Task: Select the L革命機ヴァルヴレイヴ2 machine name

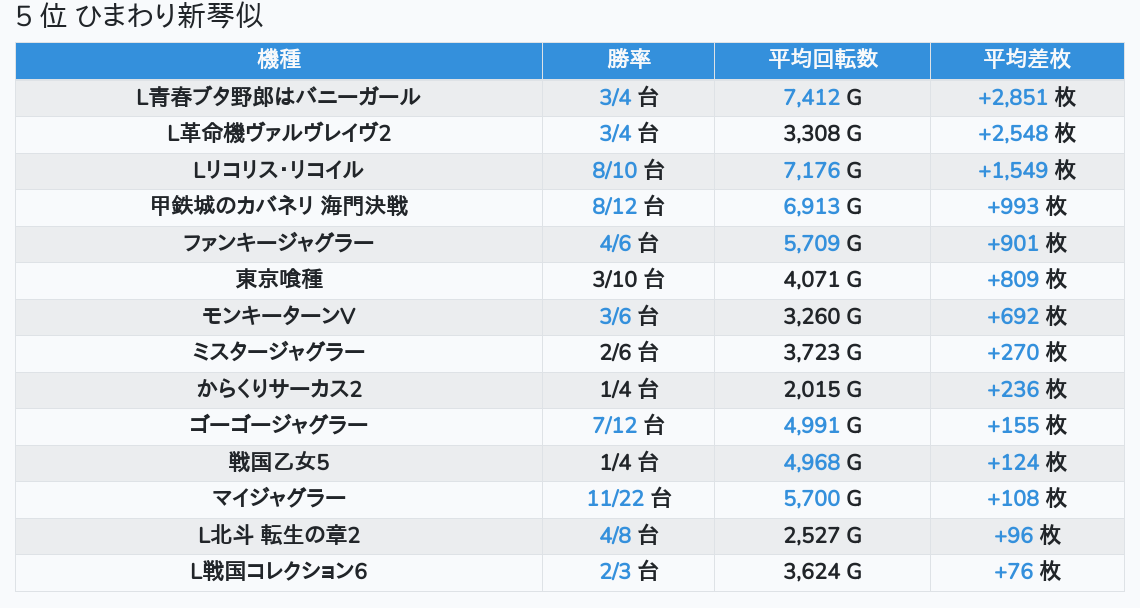Action: pyautogui.click(x=278, y=134)
